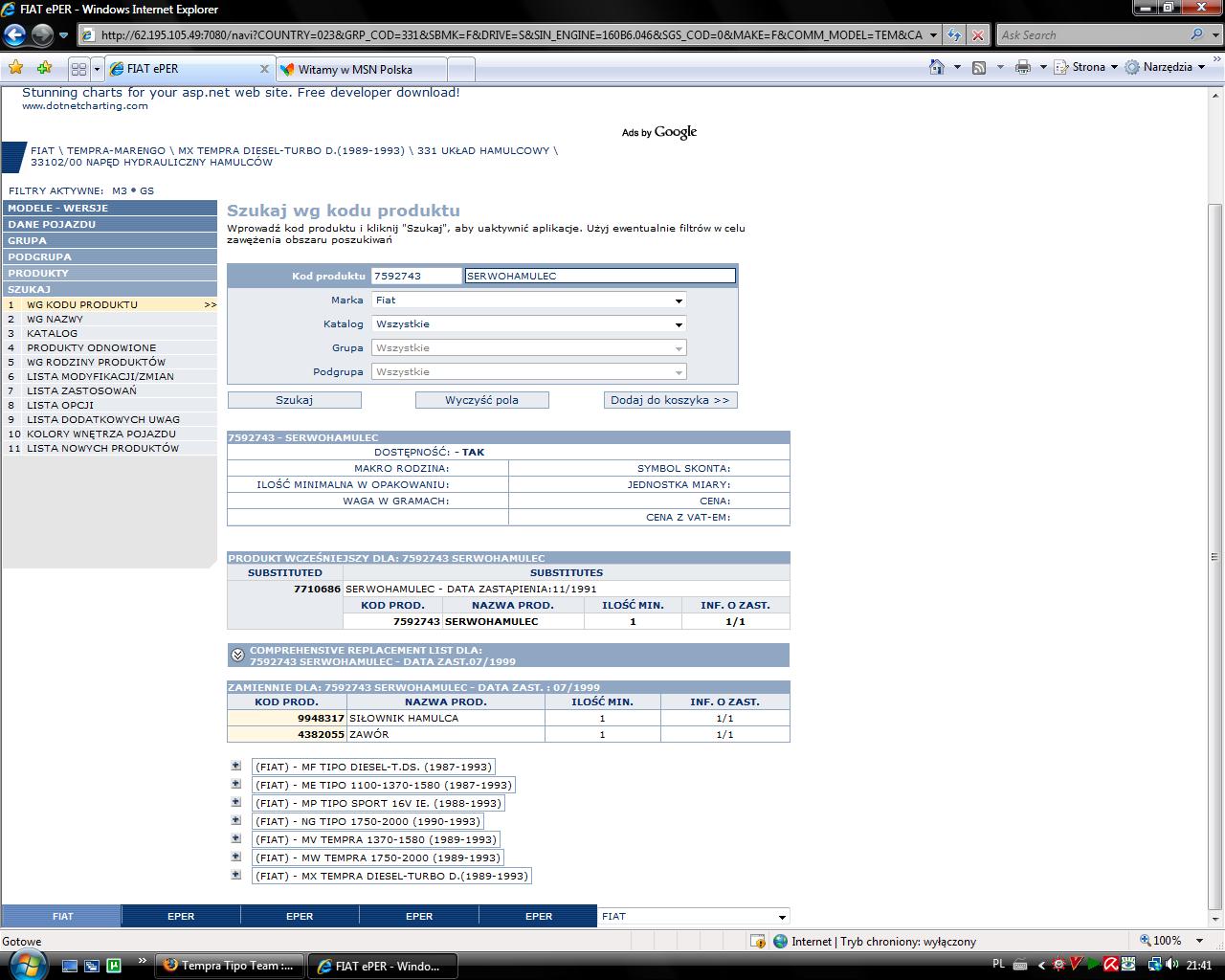The width and height of the screenshot is (1225, 980).
Task: Click the Refresh page icon
Action: tap(954, 35)
